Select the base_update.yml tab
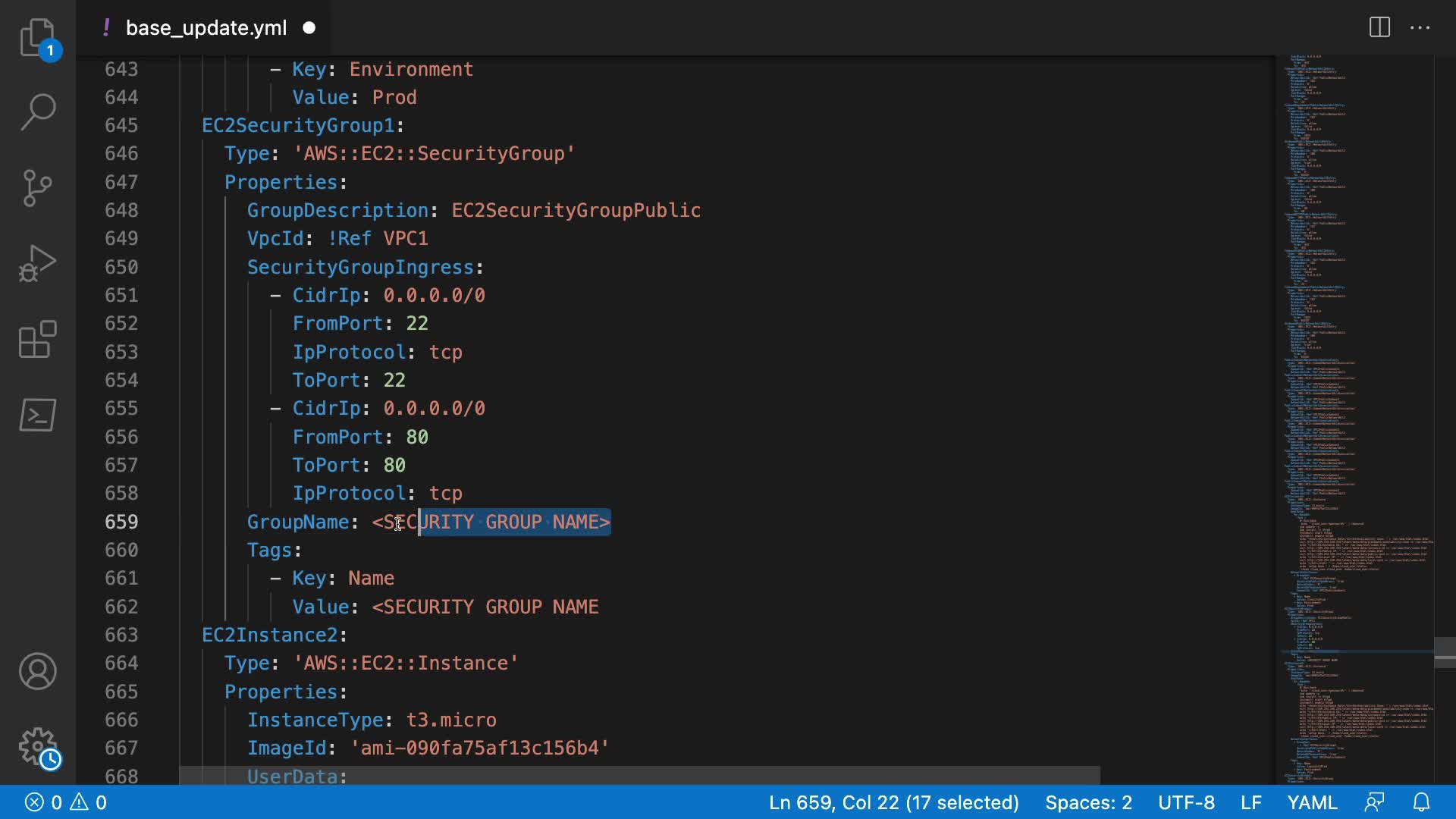This screenshot has width=1456, height=819. (x=206, y=28)
